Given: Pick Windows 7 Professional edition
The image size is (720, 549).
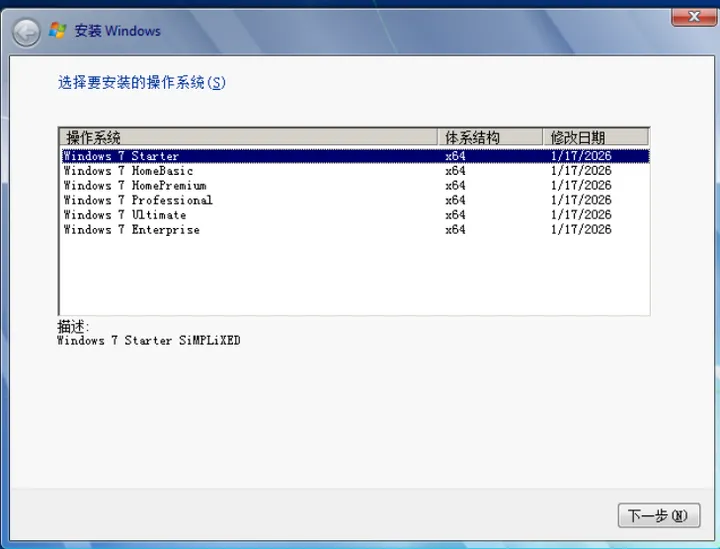Looking at the screenshot, I should 355,200.
